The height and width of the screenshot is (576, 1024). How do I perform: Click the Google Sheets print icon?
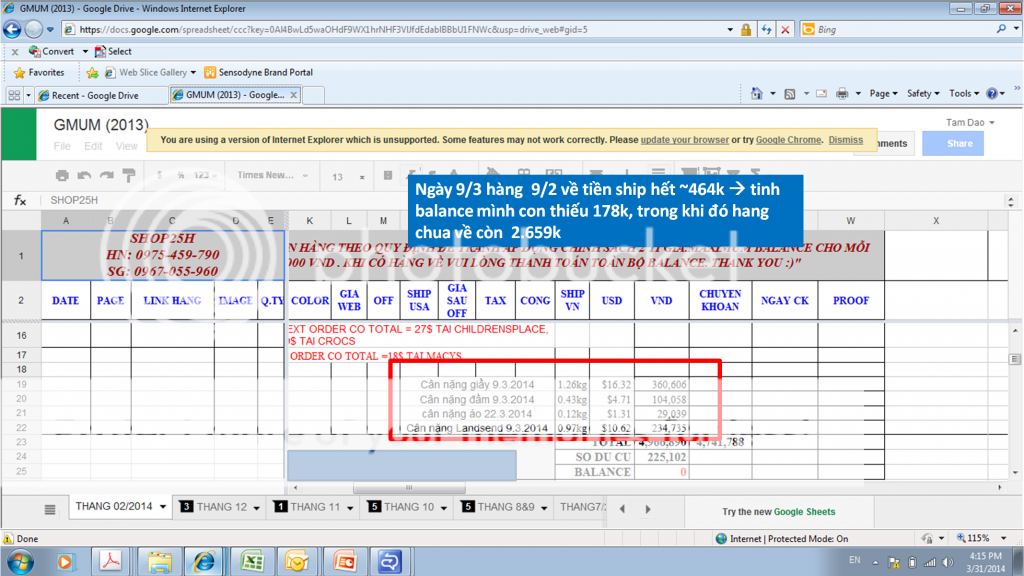click(x=62, y=176)
